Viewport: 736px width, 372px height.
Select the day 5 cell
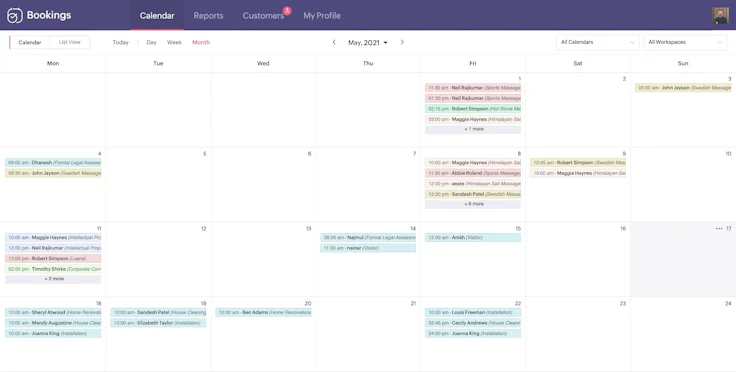[x=158, y=184]
